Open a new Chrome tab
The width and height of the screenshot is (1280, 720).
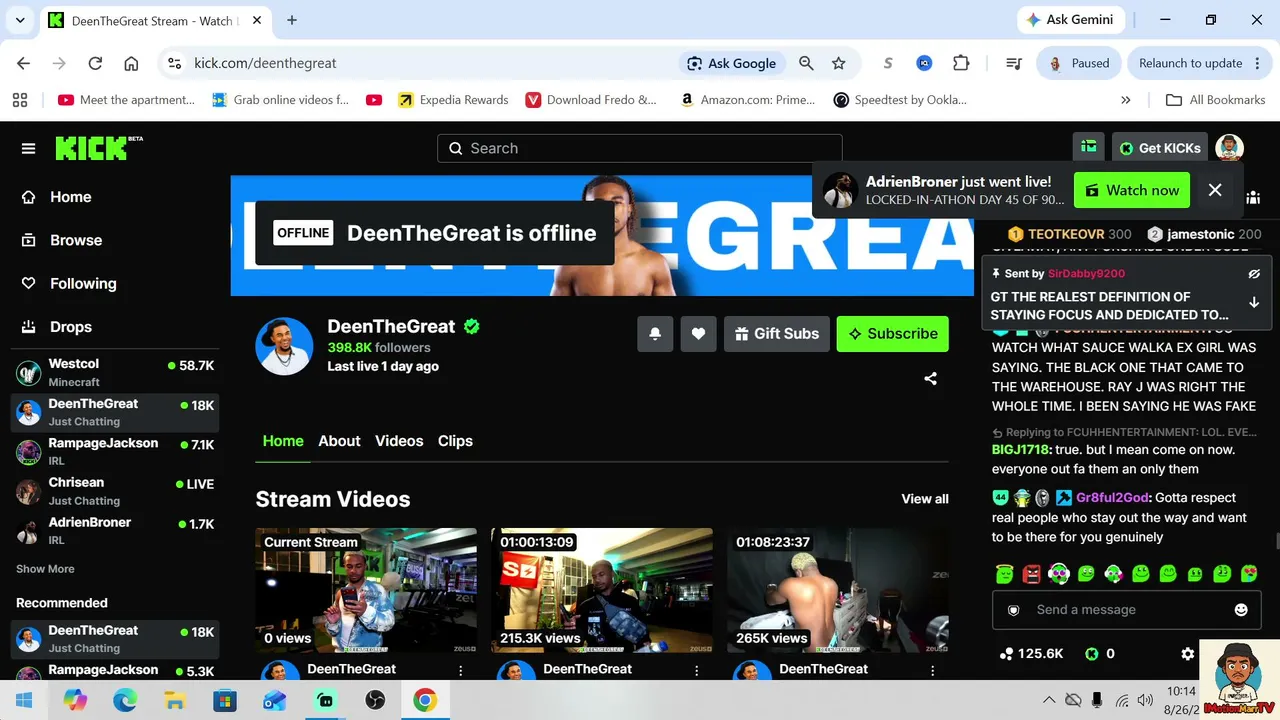pyautogui.click(x=292, y=20)
